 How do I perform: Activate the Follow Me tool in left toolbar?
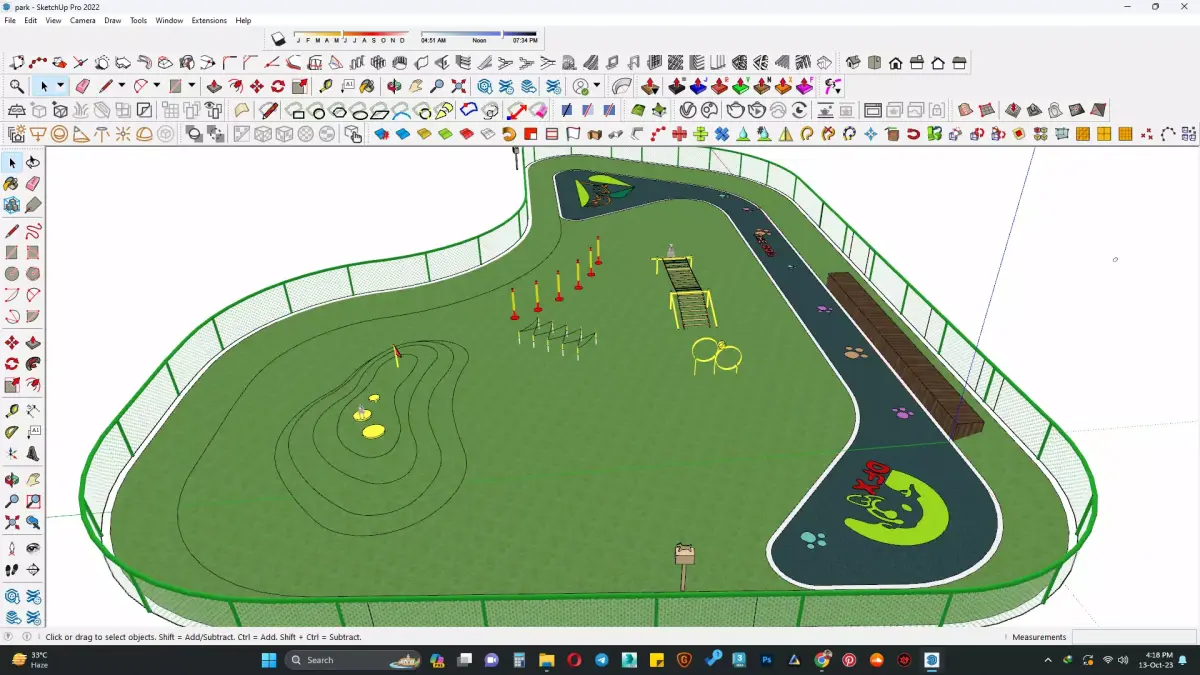(33, 364)
